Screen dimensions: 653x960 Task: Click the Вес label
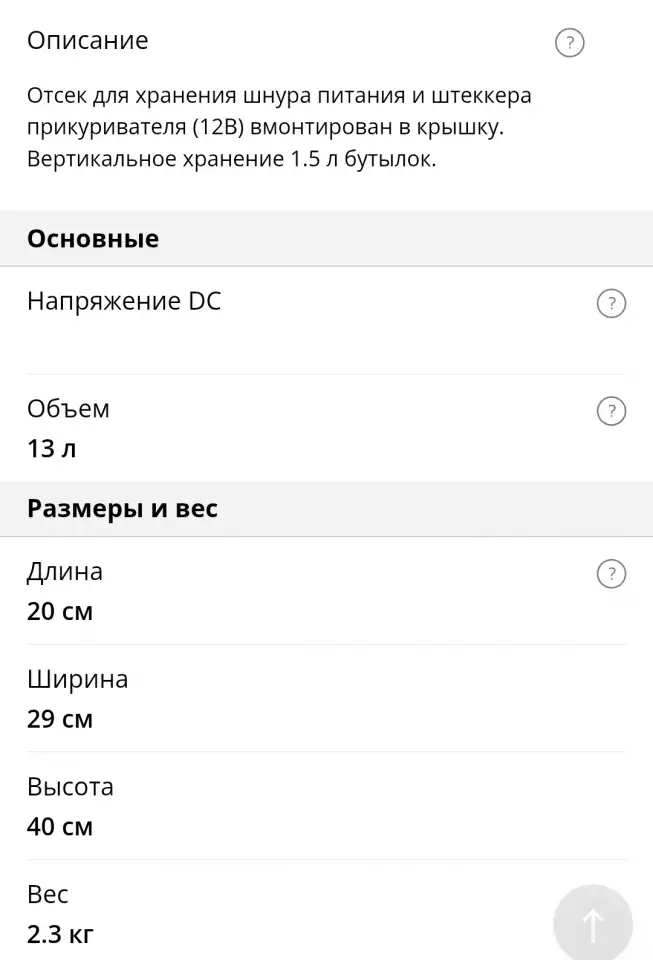[x=48, y=894]
